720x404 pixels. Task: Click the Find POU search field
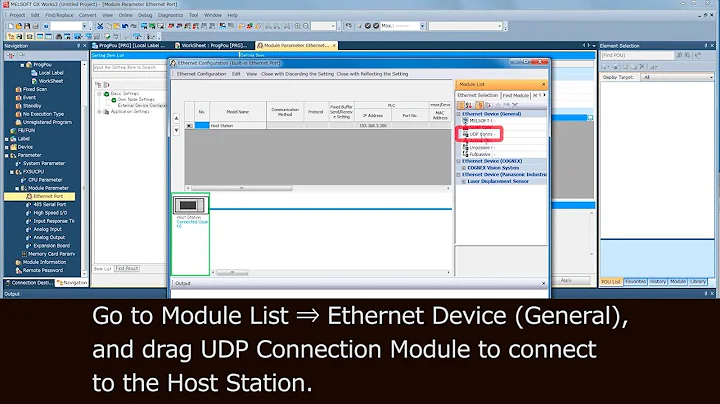[637, 55]
